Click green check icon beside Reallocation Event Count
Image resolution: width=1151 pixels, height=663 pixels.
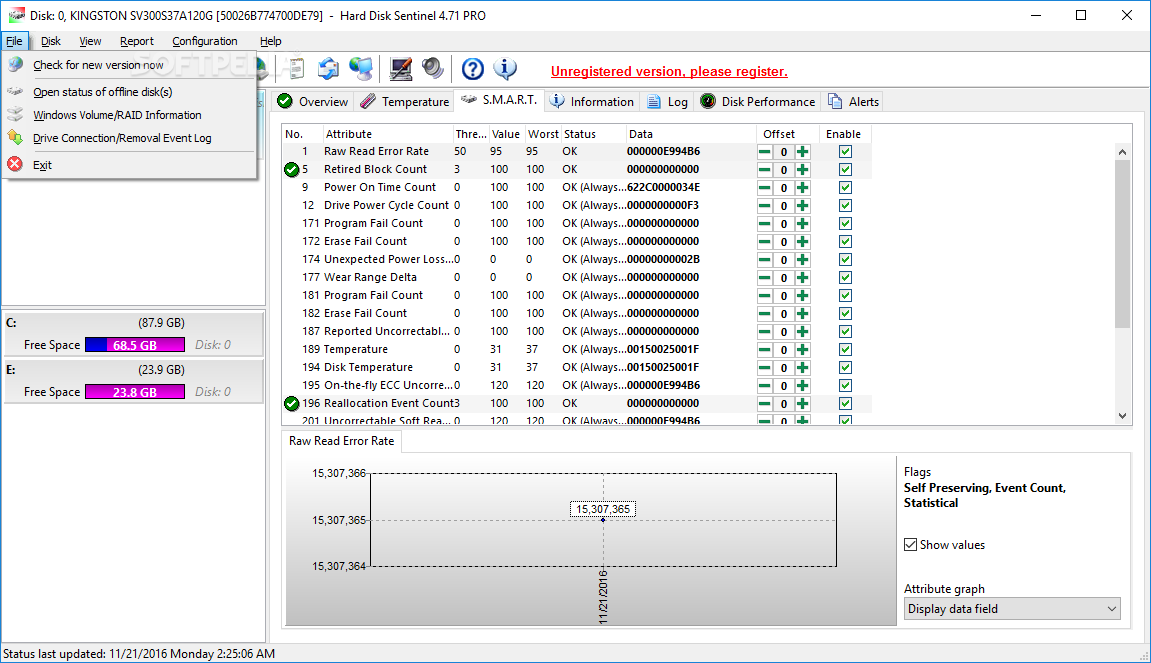pyautogui.click(x=291, y=403)
